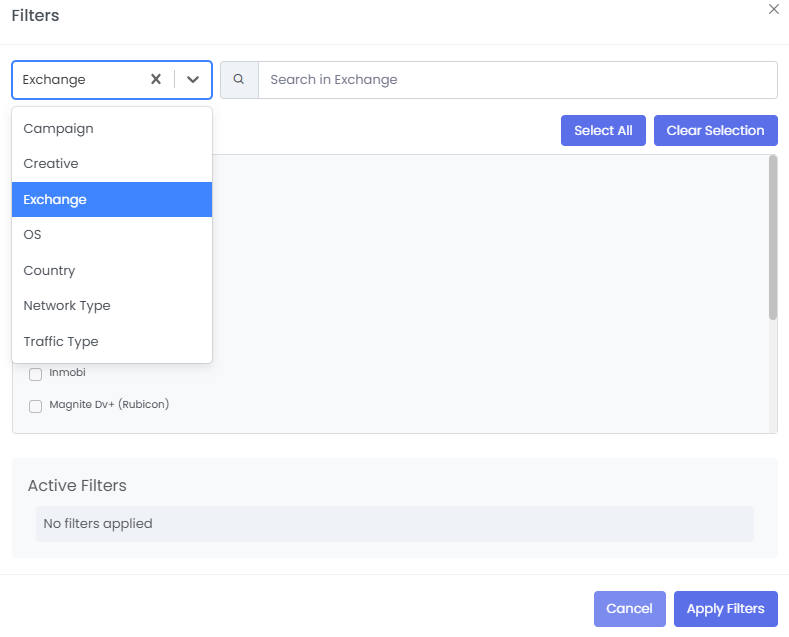Select OS filter option
The image size is (789, 637).
coord(33,235)
